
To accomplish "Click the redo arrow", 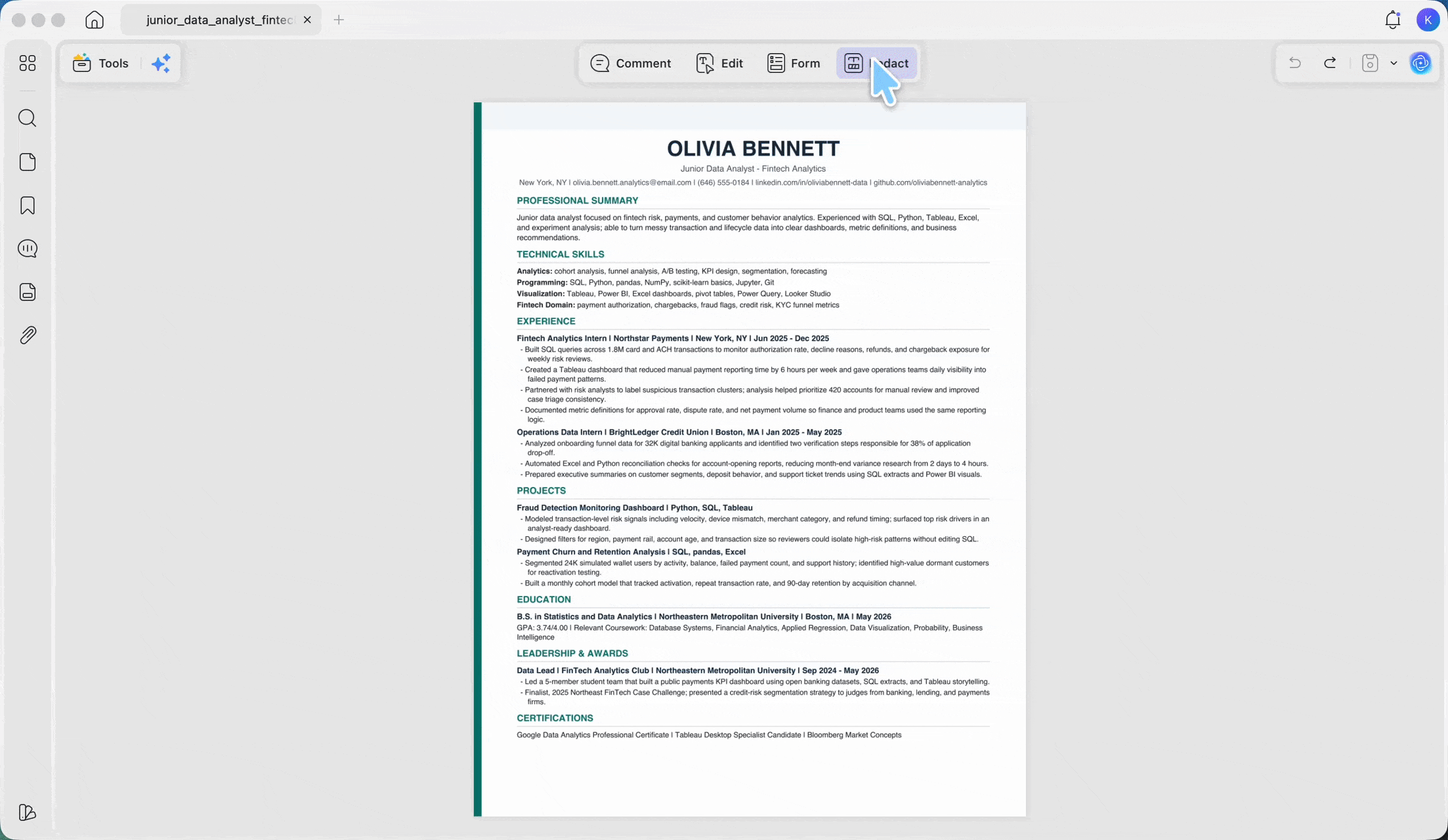I will 1330,63.
